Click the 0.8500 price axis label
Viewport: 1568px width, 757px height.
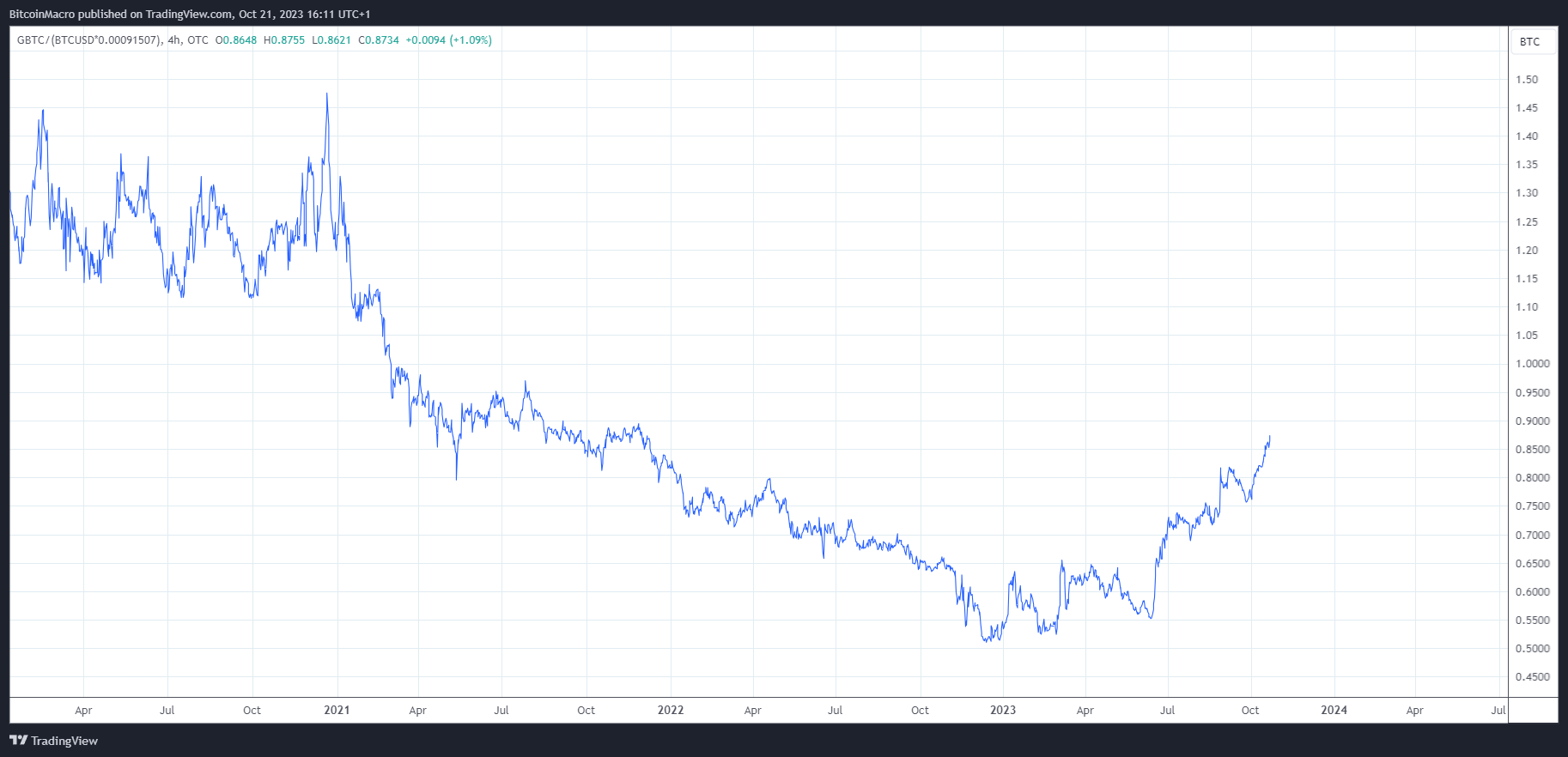pyautogui.click(x=1533, y=450)
